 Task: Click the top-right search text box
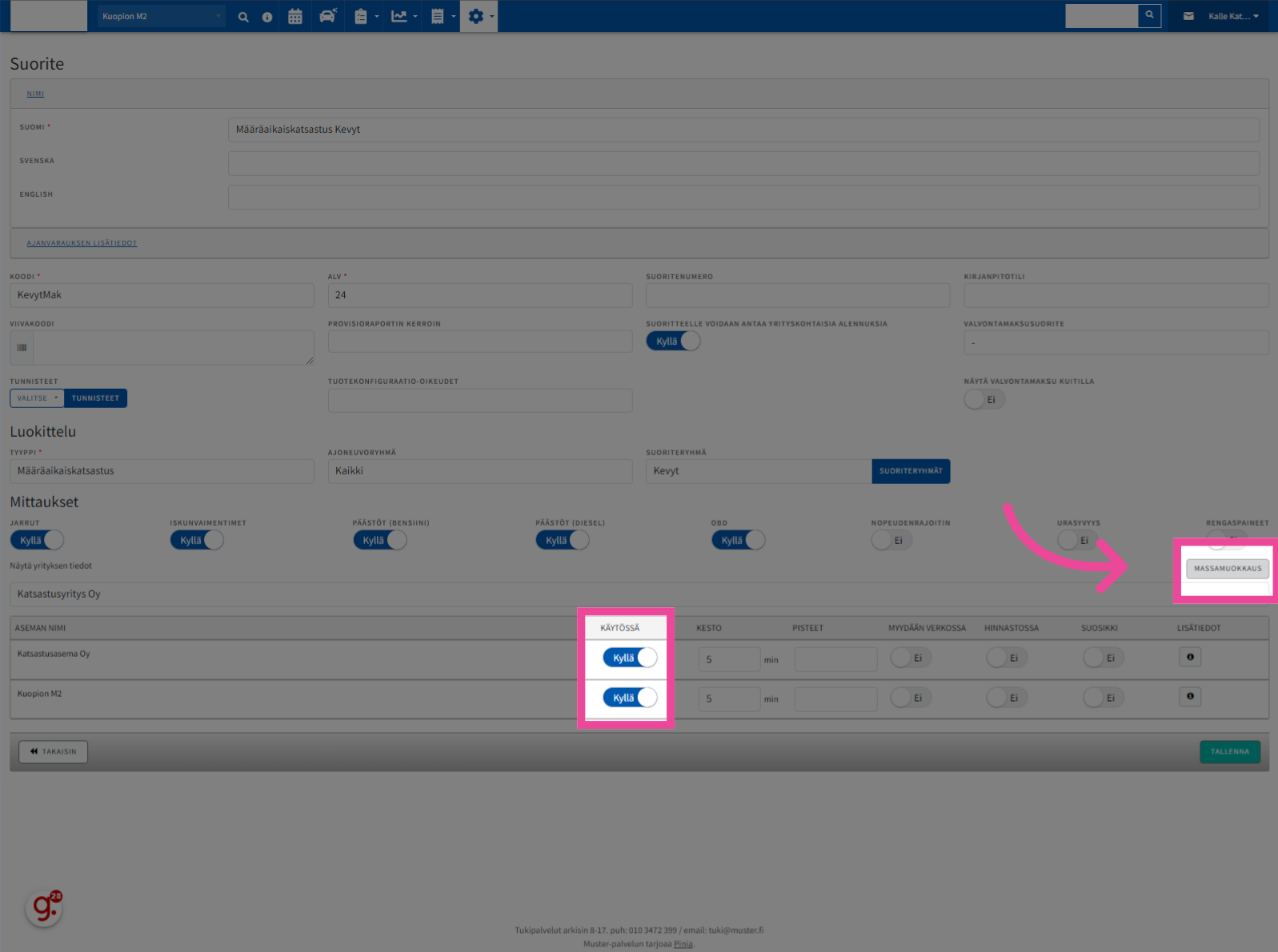[x=1101, y=15]
